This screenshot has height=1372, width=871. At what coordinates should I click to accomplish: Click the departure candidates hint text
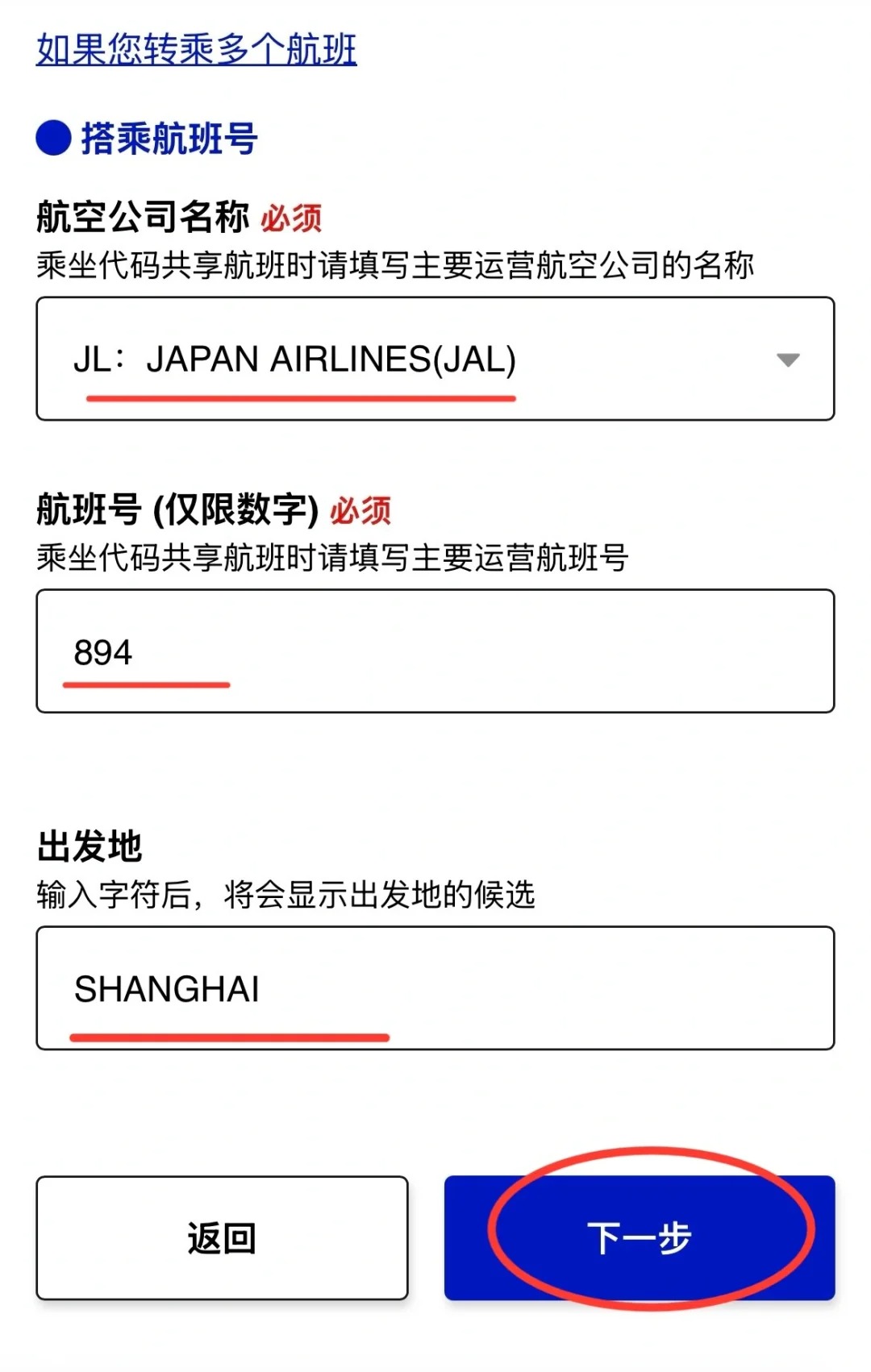286,895
